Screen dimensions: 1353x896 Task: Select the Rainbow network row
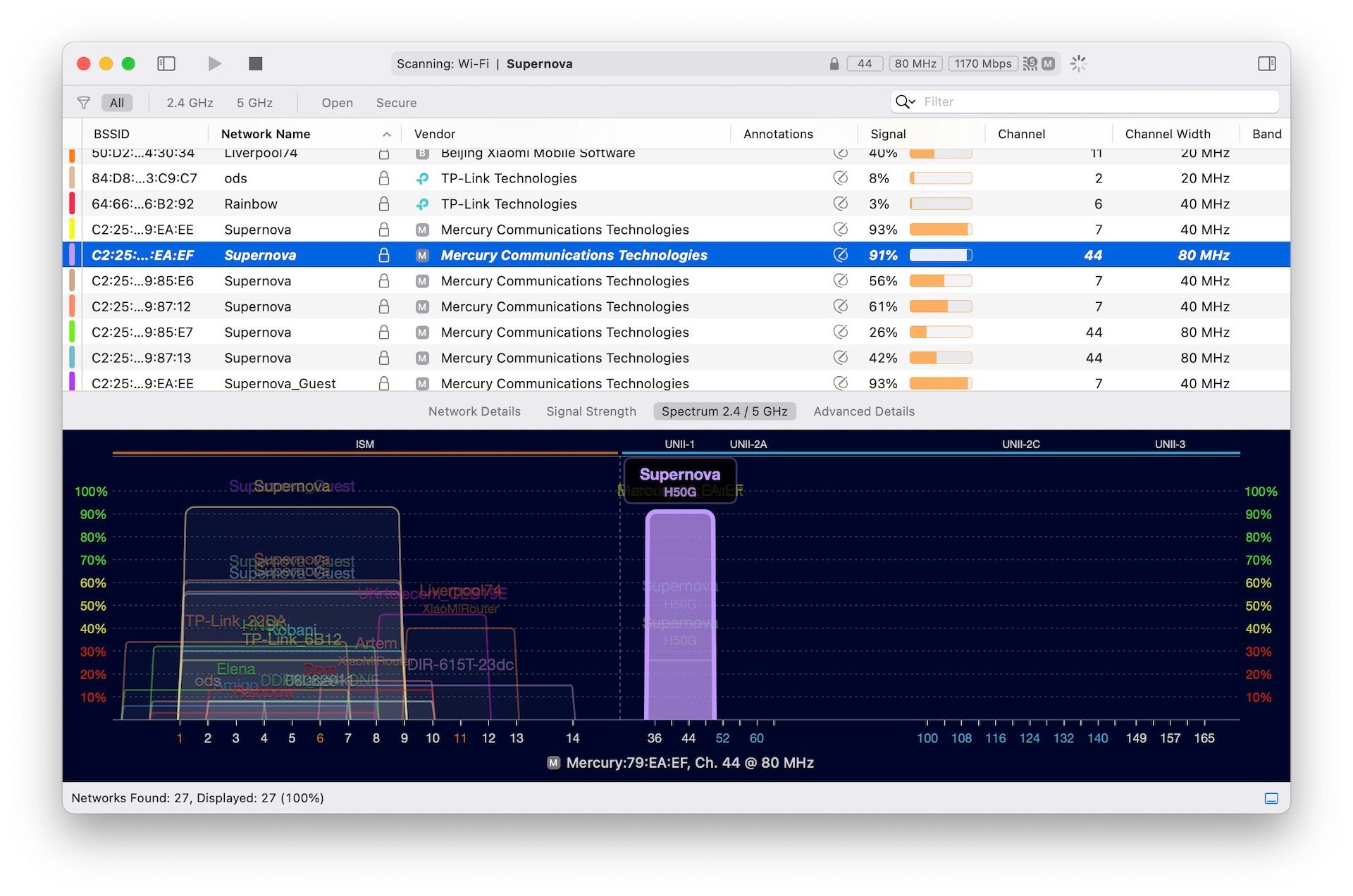(x=676, y=204)
